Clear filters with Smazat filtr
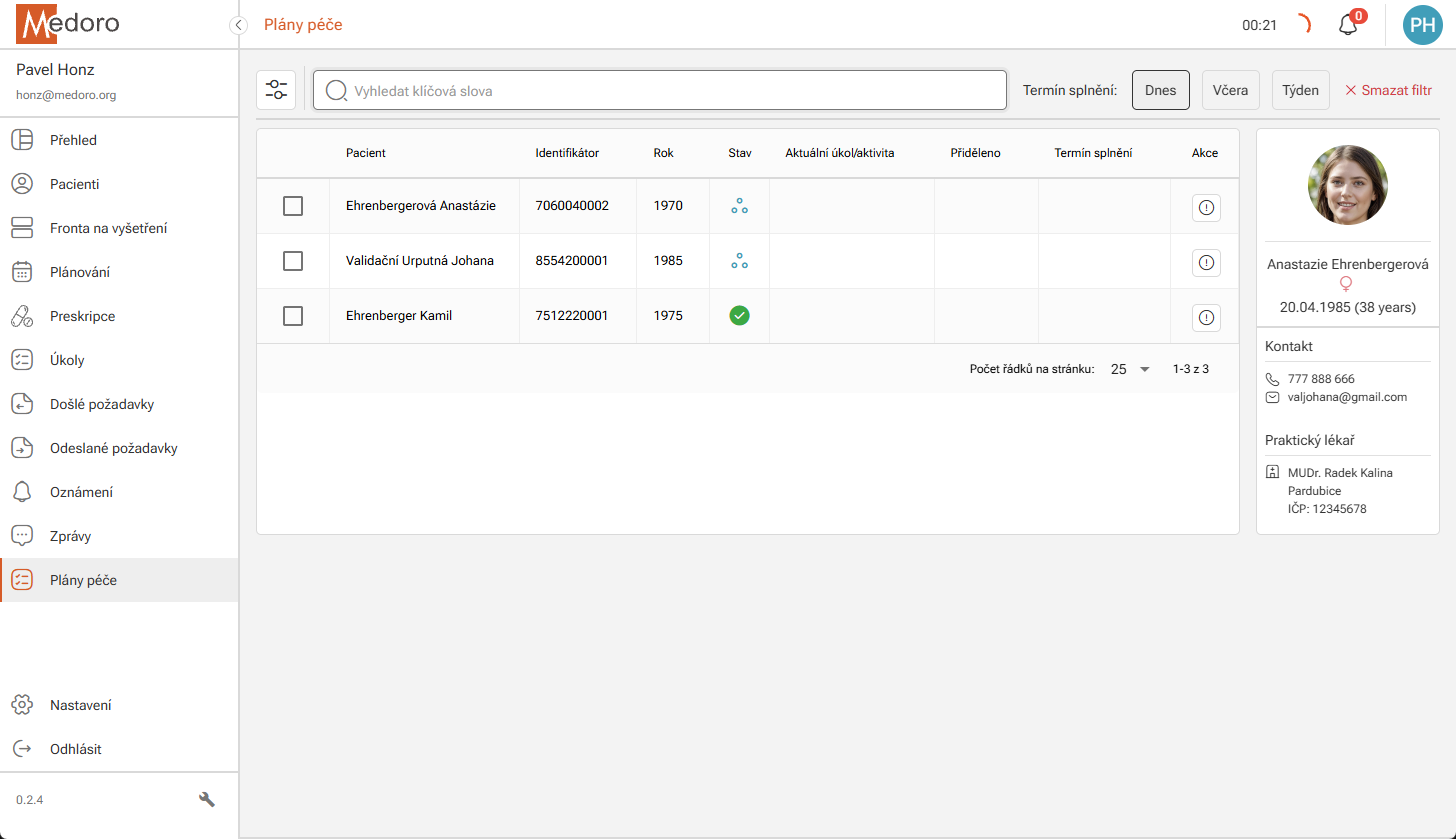This screenshot has height=839, width=1456. (1388, 90)
